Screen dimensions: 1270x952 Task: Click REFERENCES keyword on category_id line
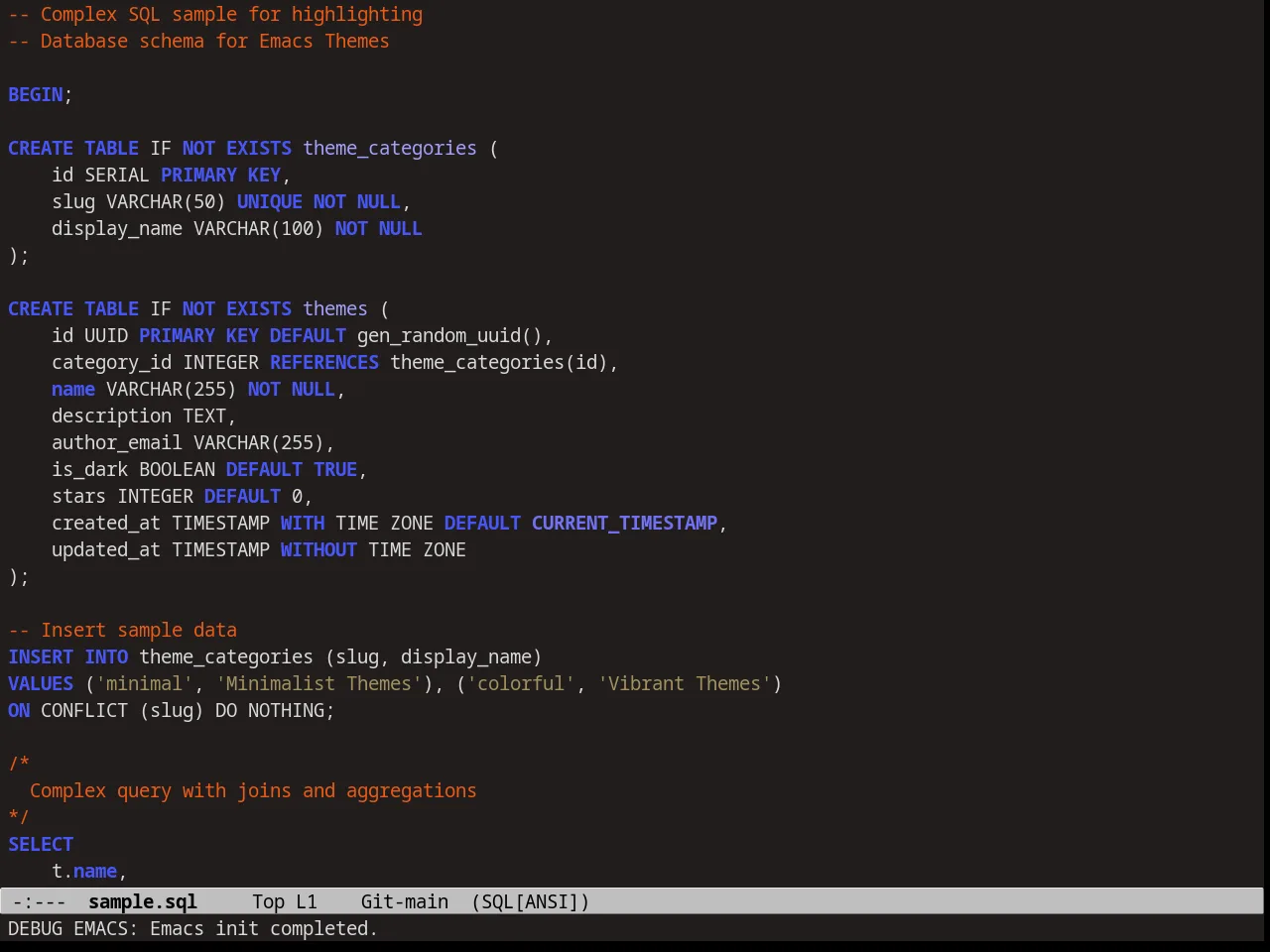coord(324,362)
